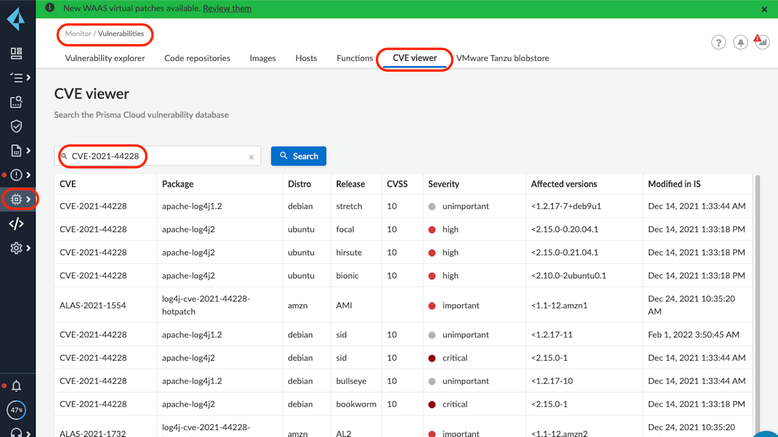The image size is (778, 437).
Task: Focus the CVE-2021-44228 search input
Action: tap(155, 157)
